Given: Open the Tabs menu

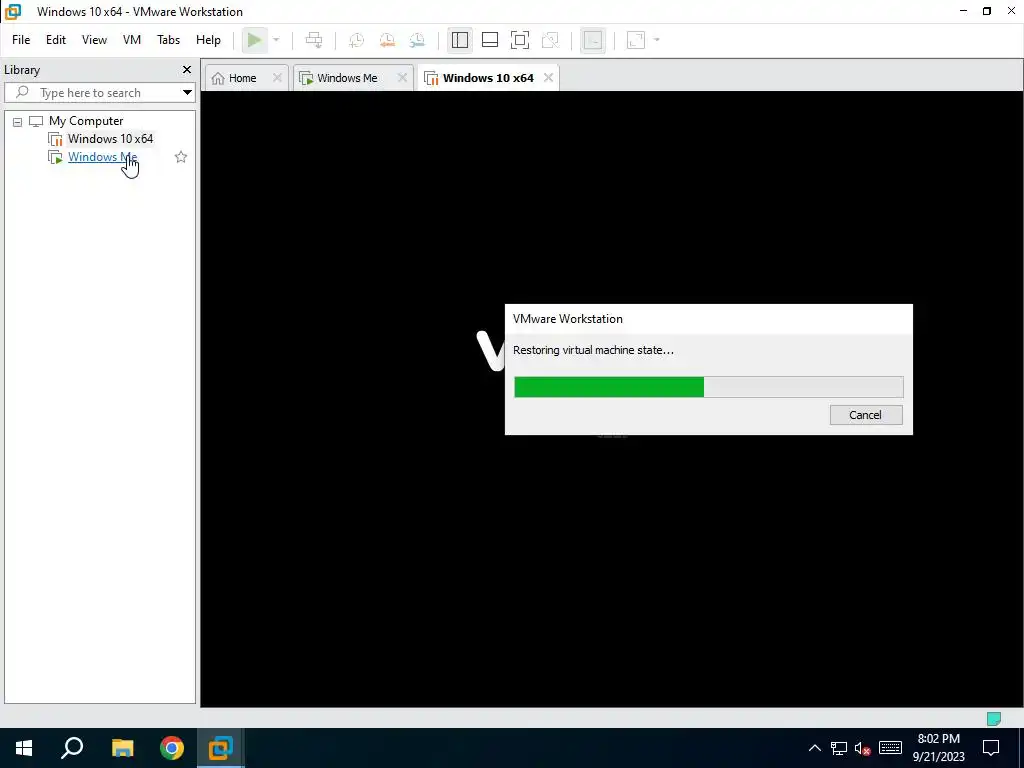Looking at the screenshot, I should click(168, 40).
